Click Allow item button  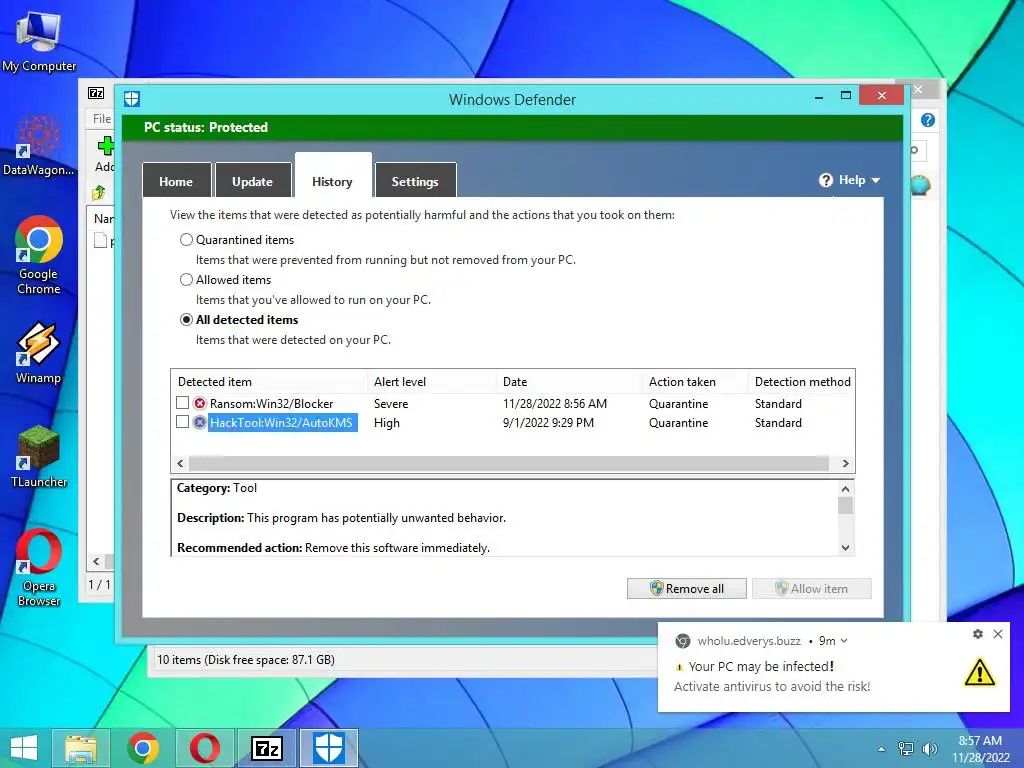click(812, 588)
